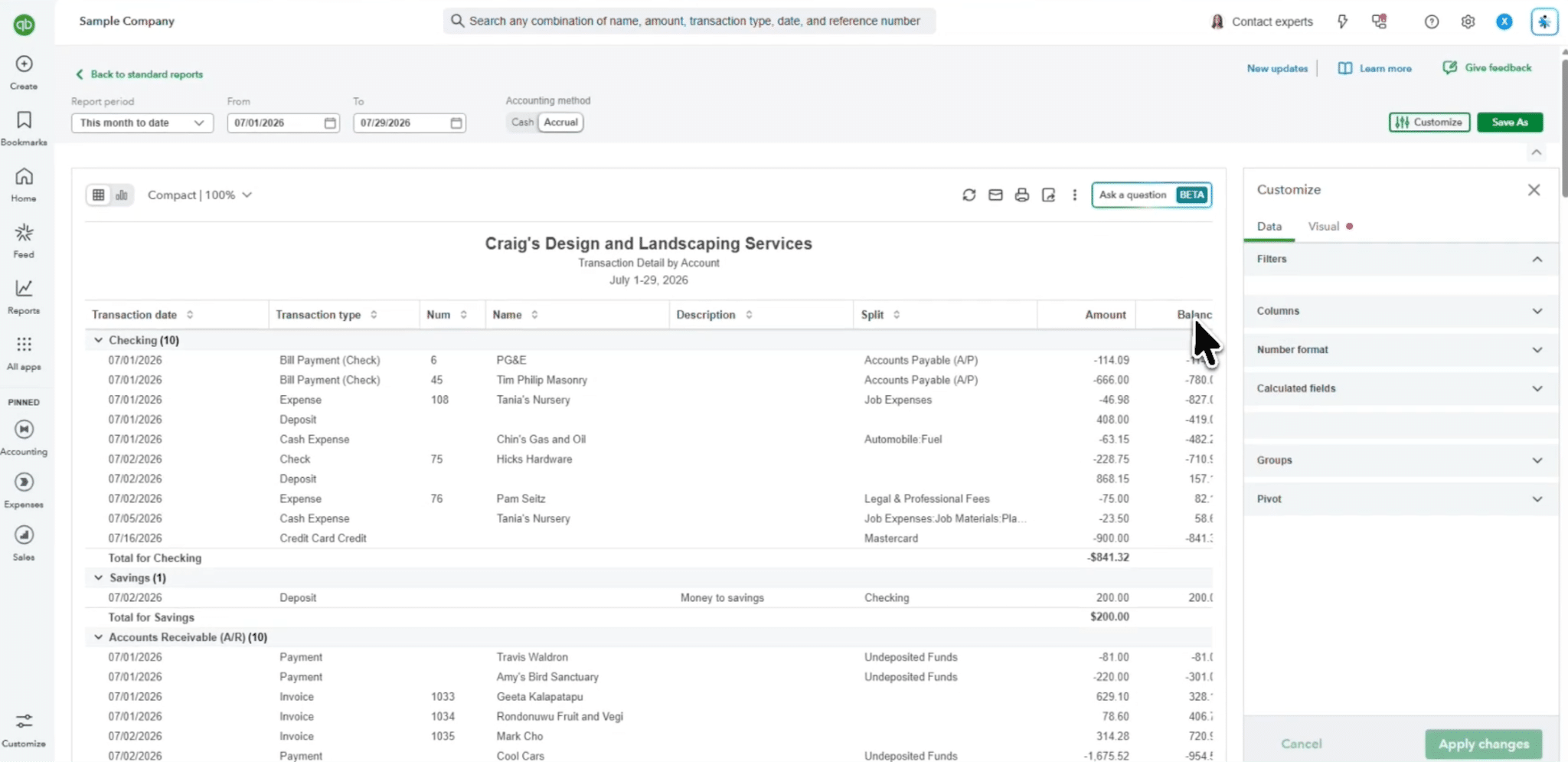Viewport: 1568px width, 762px height.
Task: Click the From date field
Action: click(x=283, y=123)
